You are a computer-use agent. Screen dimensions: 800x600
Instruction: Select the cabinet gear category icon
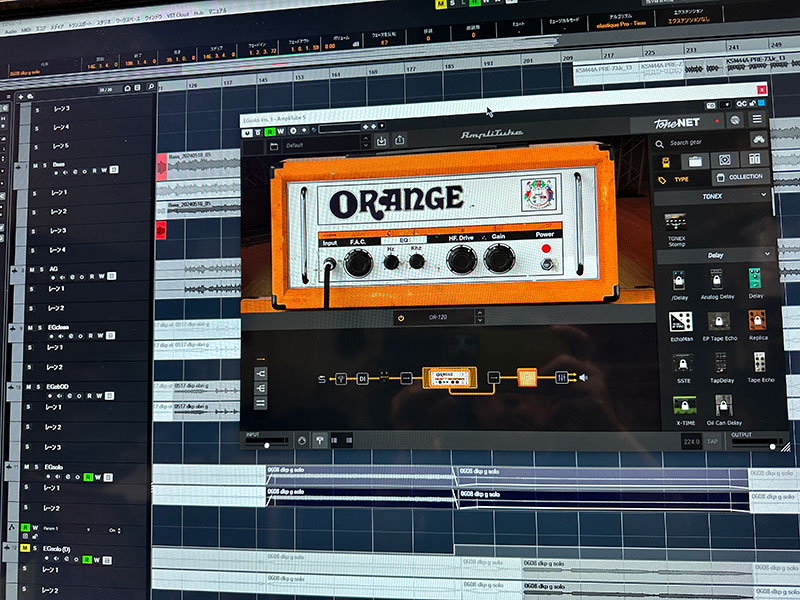pyautogui.click(x=724, y=160)
